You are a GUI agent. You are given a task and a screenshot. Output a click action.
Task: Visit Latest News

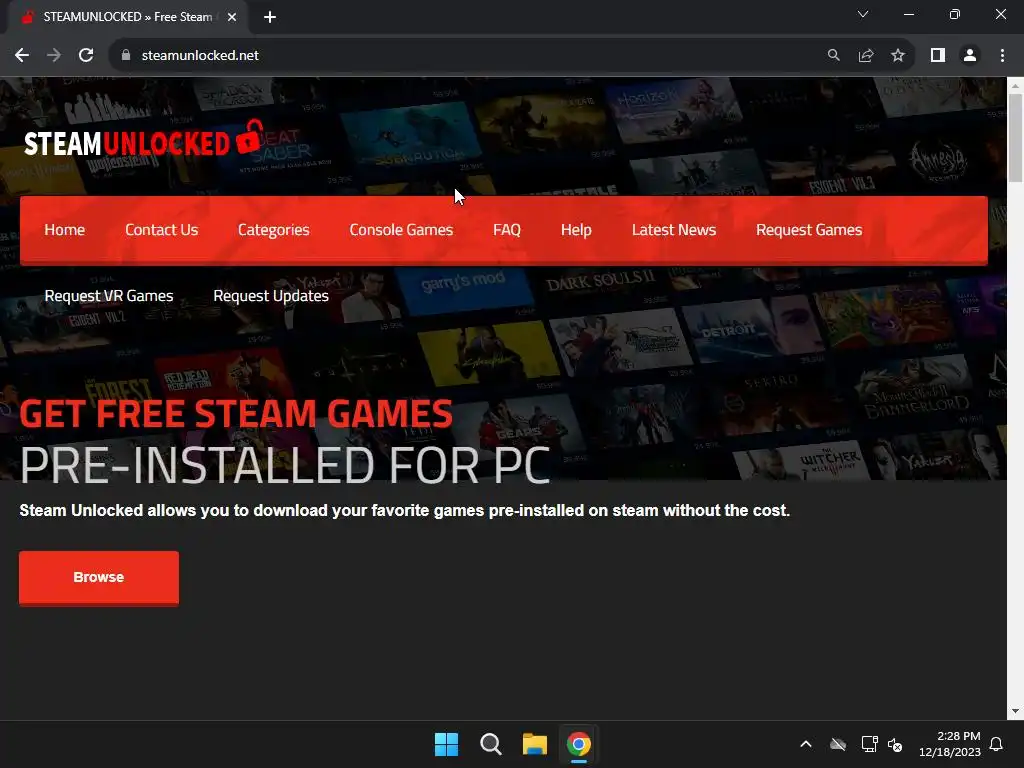[x=674, y=230]
